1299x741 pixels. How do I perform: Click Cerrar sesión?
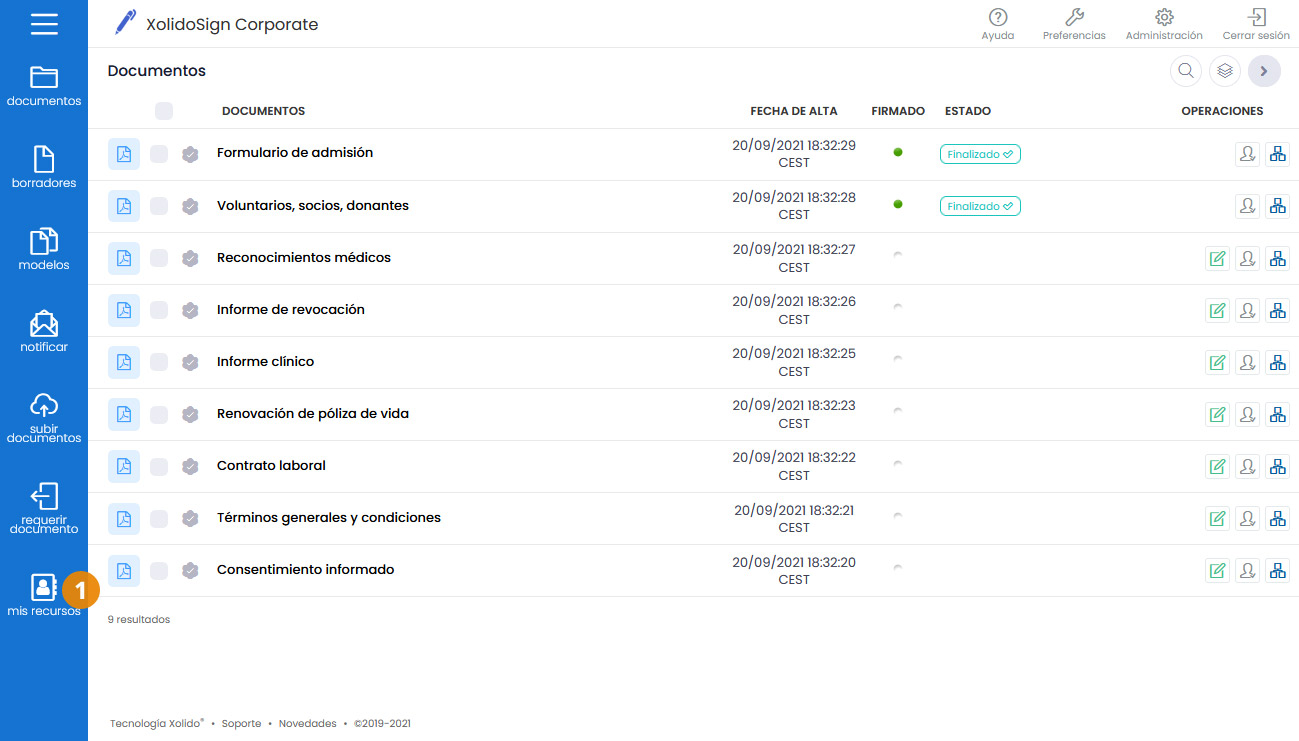pos(1256,24)
